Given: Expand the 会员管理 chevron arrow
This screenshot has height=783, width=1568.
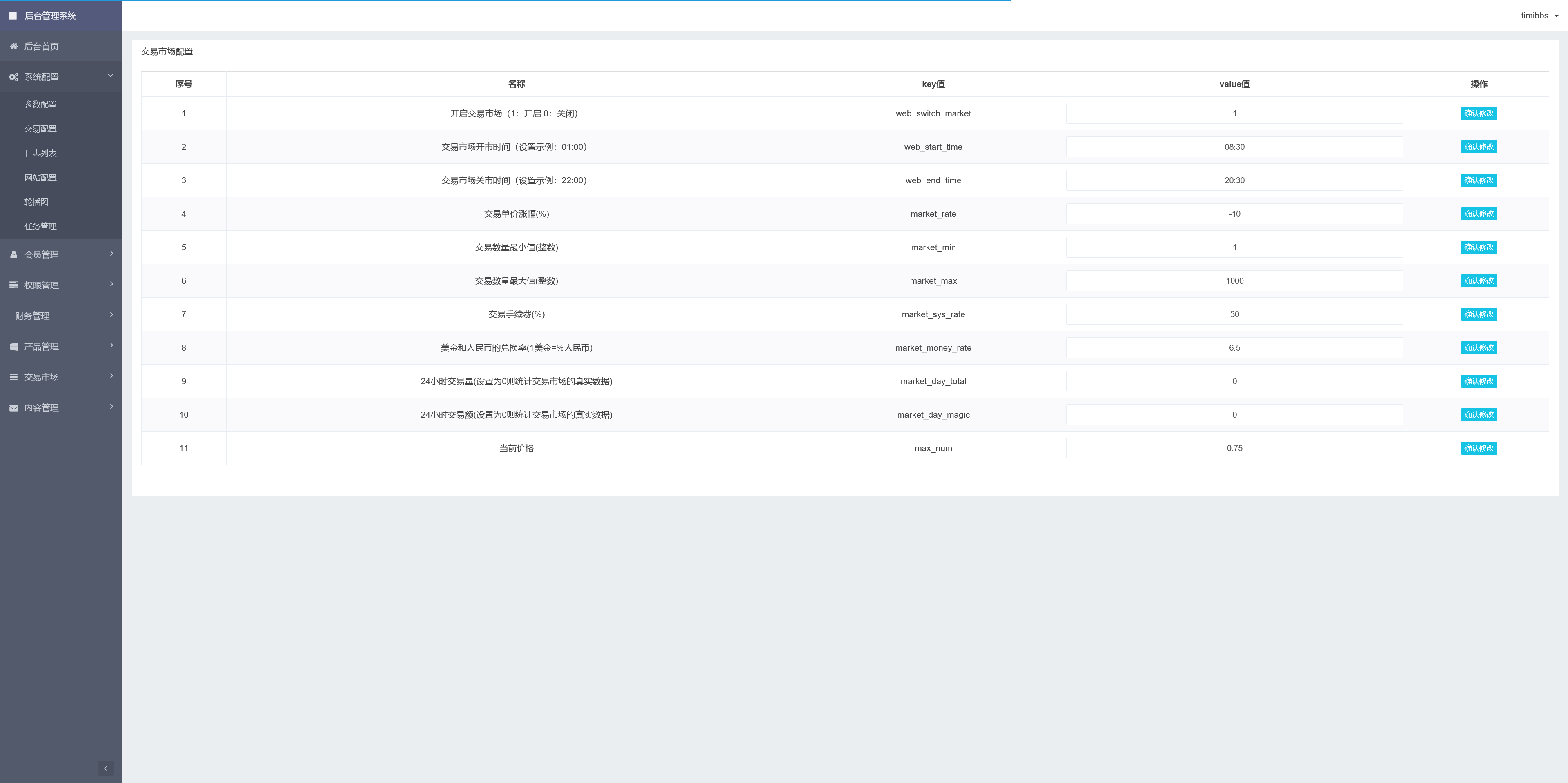Looking at the screenshot, I should [x=111, y=253].
